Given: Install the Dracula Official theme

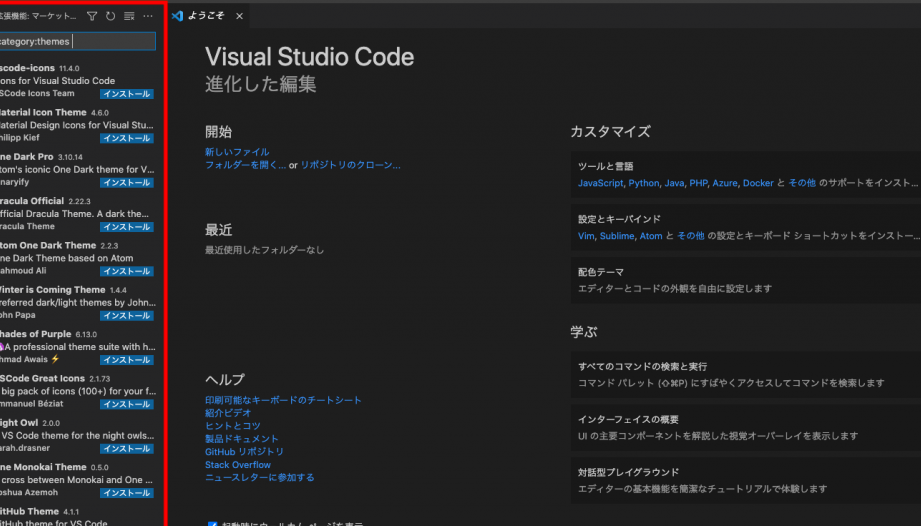Looking at the screenshot, I should [127, 227].
